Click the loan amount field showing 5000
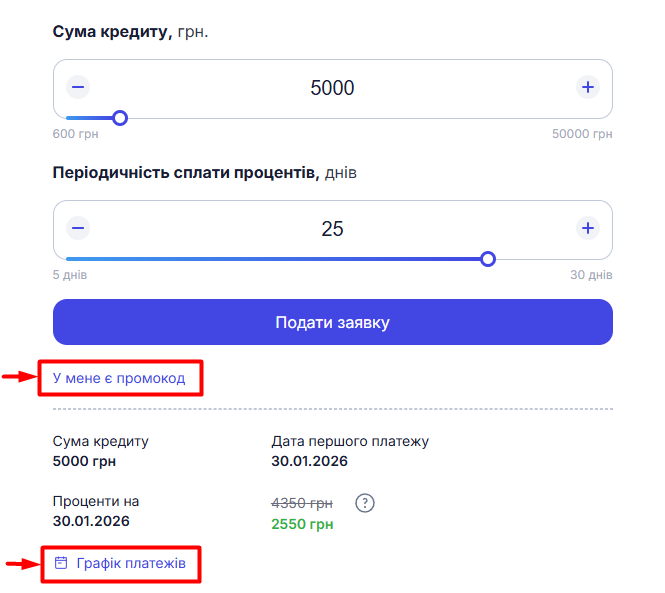 pyautogui.click(x=332, y=88)
